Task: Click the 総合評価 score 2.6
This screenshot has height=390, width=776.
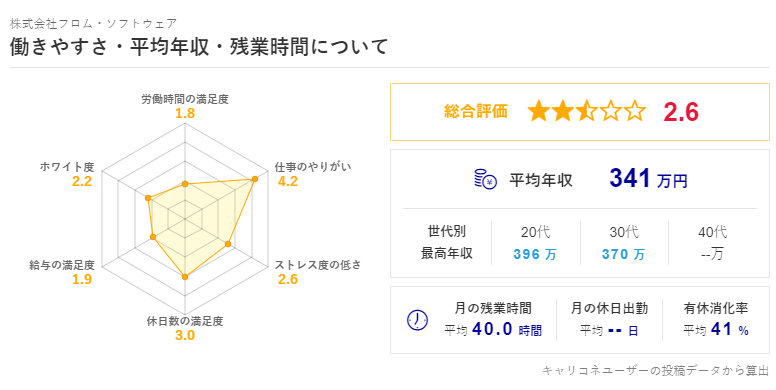Action: 681,112
